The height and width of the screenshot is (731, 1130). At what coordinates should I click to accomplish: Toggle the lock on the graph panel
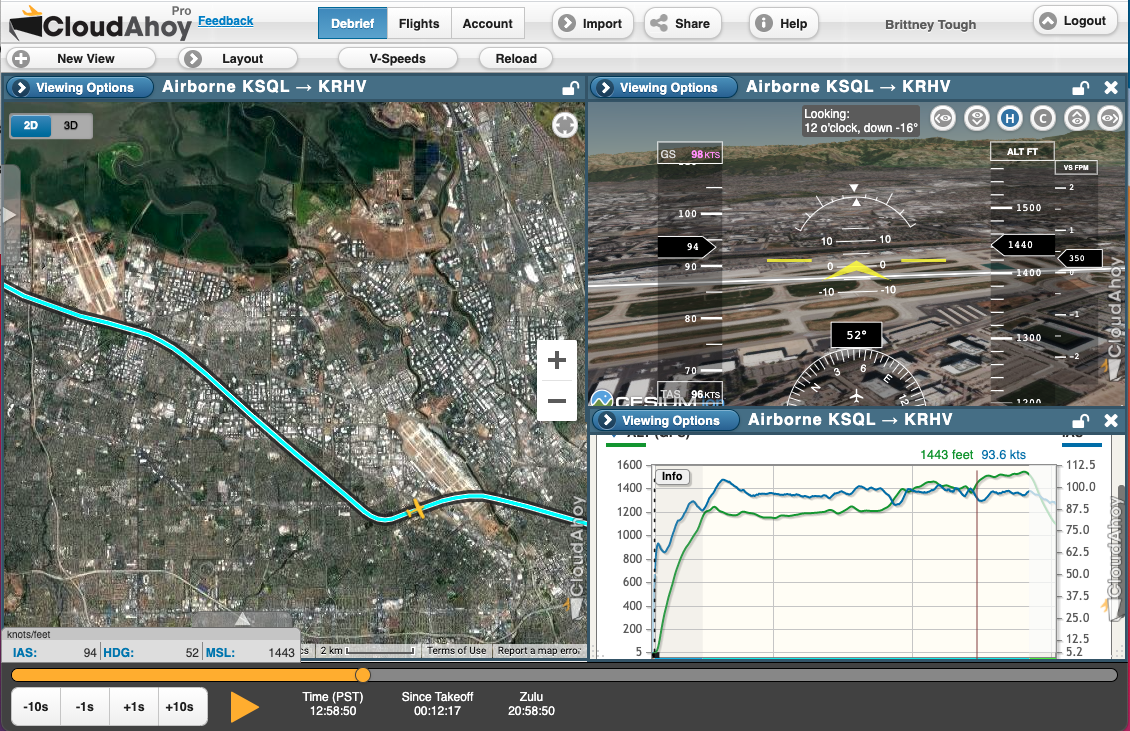pyautogui.click(x=1080, y=421)
